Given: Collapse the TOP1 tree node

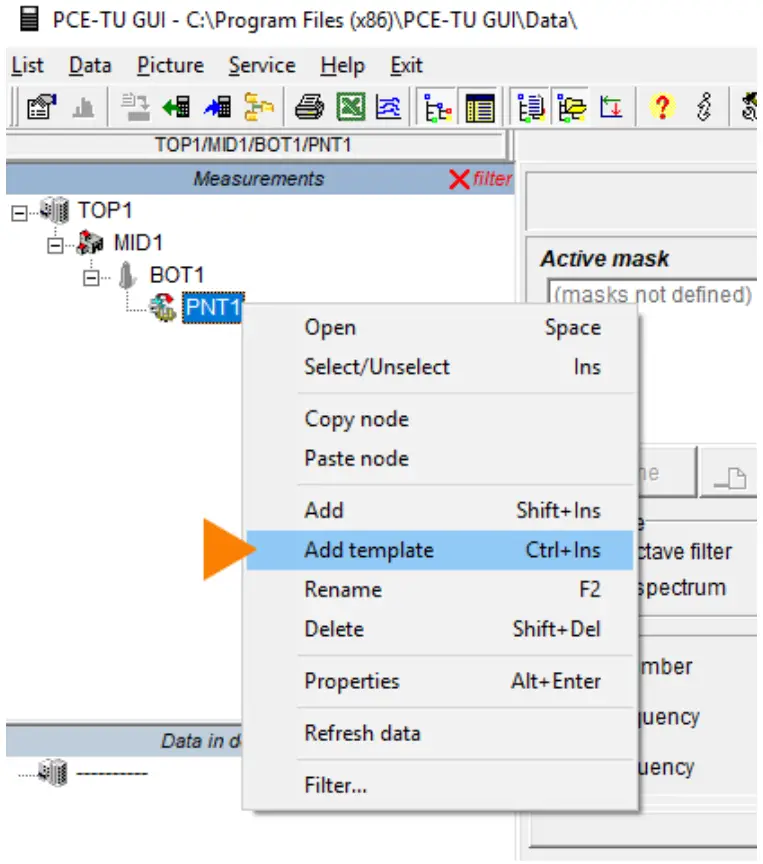Looking at the screenshot, I should [19, 213].
